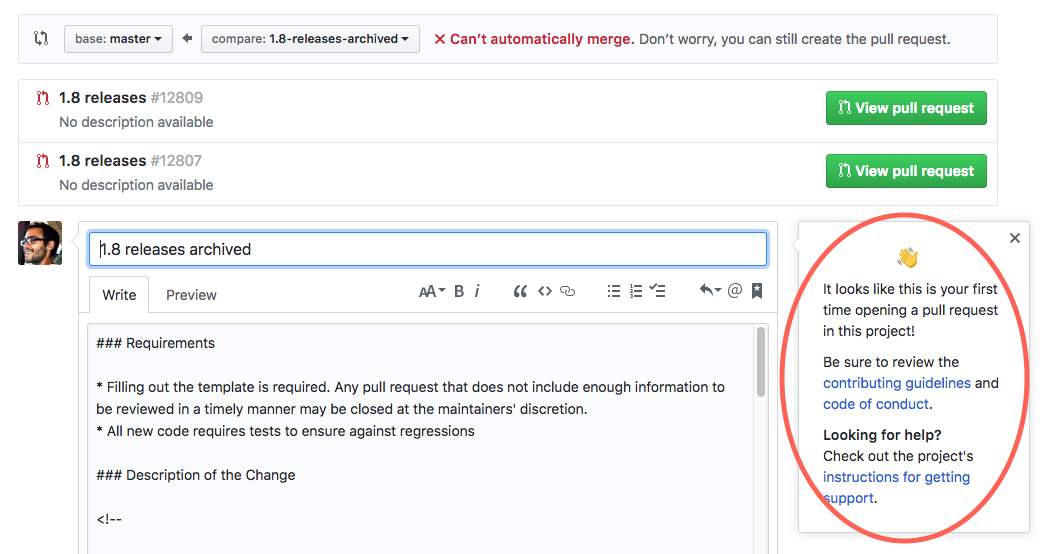View pull request #12809
This screenshot has height=554, width=1044.
point(906,108)
